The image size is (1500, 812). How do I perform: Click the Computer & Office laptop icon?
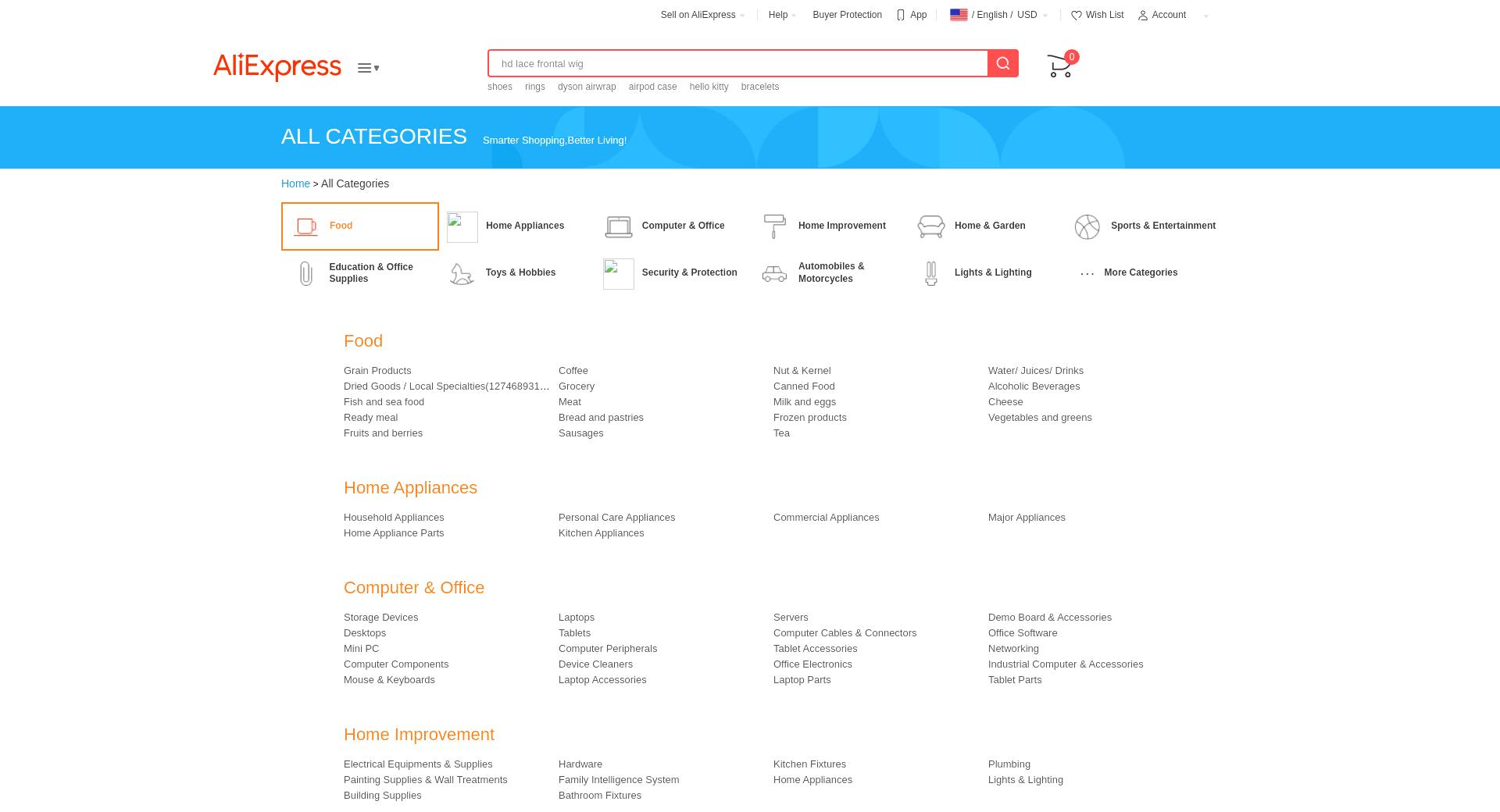(x=619, y=226)
